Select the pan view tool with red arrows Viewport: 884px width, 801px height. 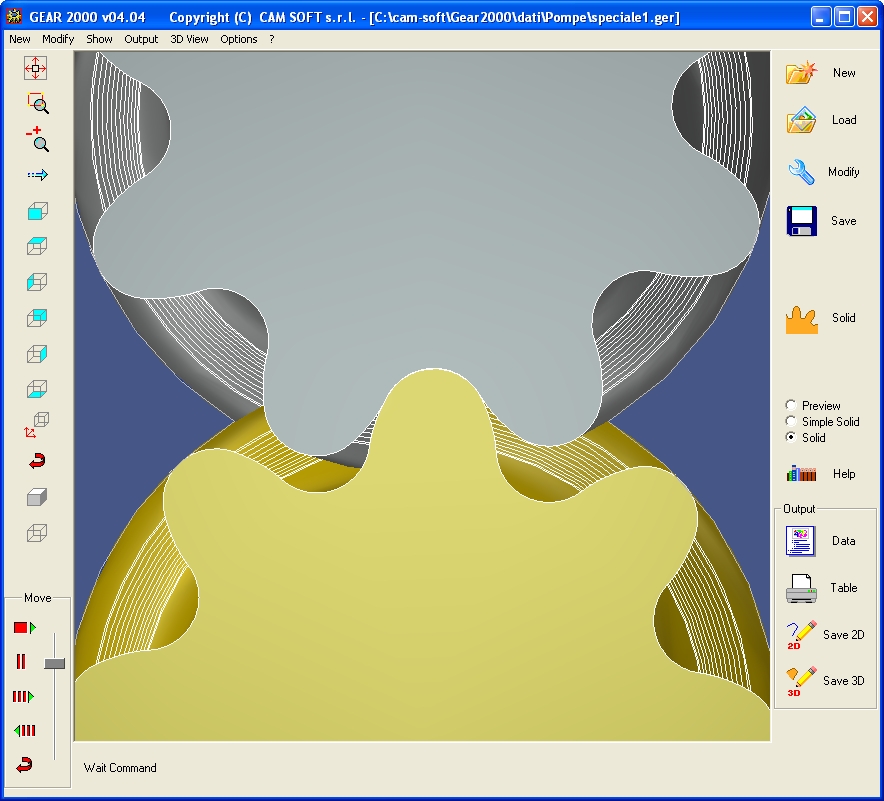tap(36, 68)
